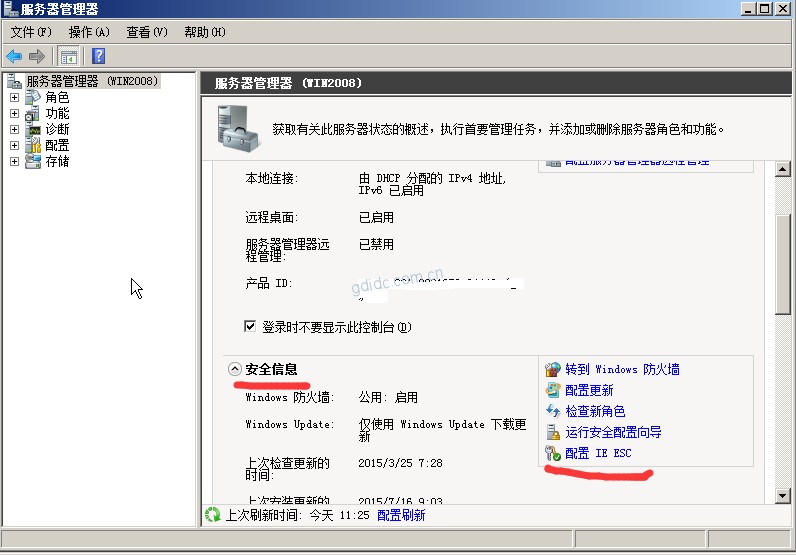796x555 pixels.
Task: Click the Windows Firewall globe icon
Action: (553, 369)
